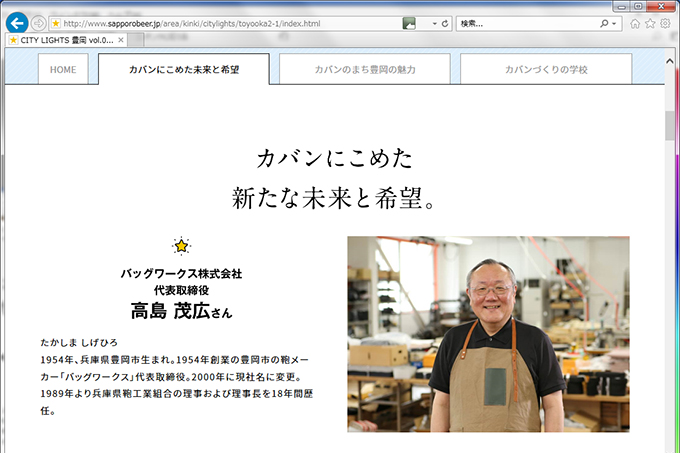Select the CITY LIGHTS 豊岡 browser tab
This screenshot has width=680, height=453.
point(66,40)
